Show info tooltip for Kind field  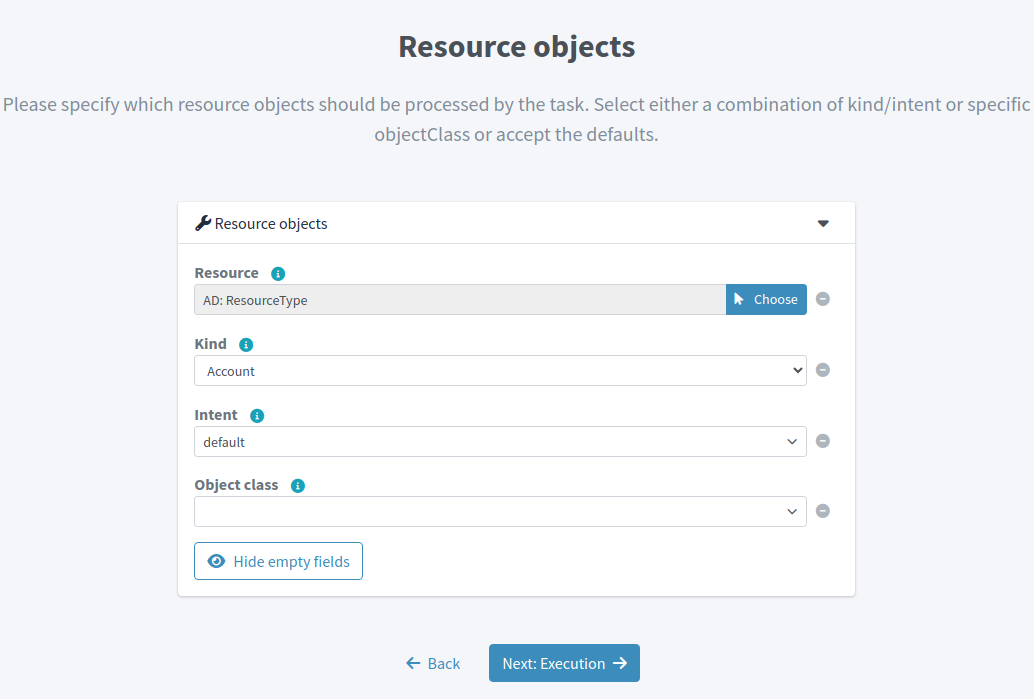coord(246,345)
